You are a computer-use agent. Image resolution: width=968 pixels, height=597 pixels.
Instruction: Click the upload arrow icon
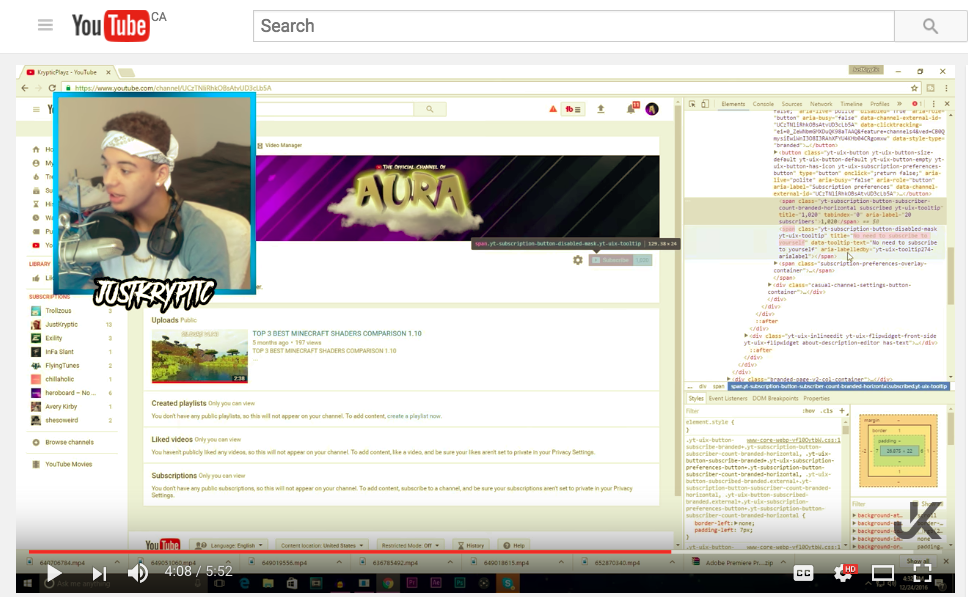[x=601, y=109]
